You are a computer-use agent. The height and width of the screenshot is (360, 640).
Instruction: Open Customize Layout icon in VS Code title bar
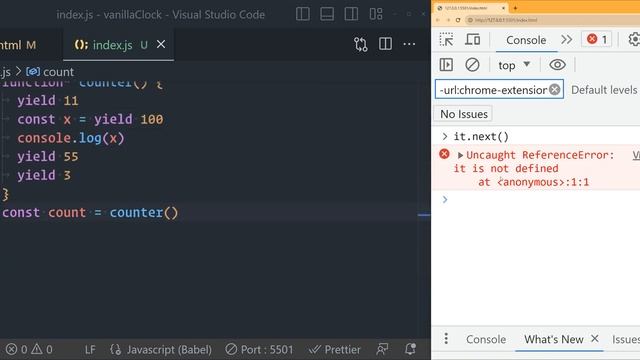pos(376,14)
